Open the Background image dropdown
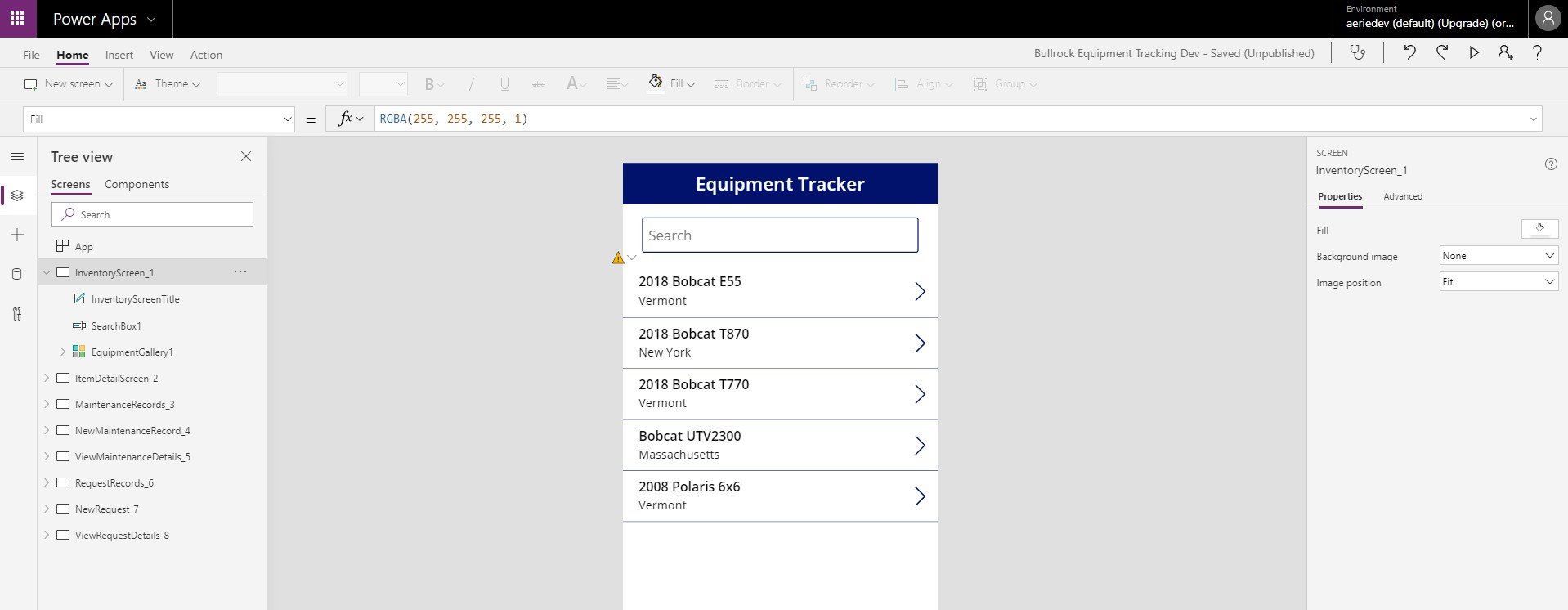 tap(1498, 256)
